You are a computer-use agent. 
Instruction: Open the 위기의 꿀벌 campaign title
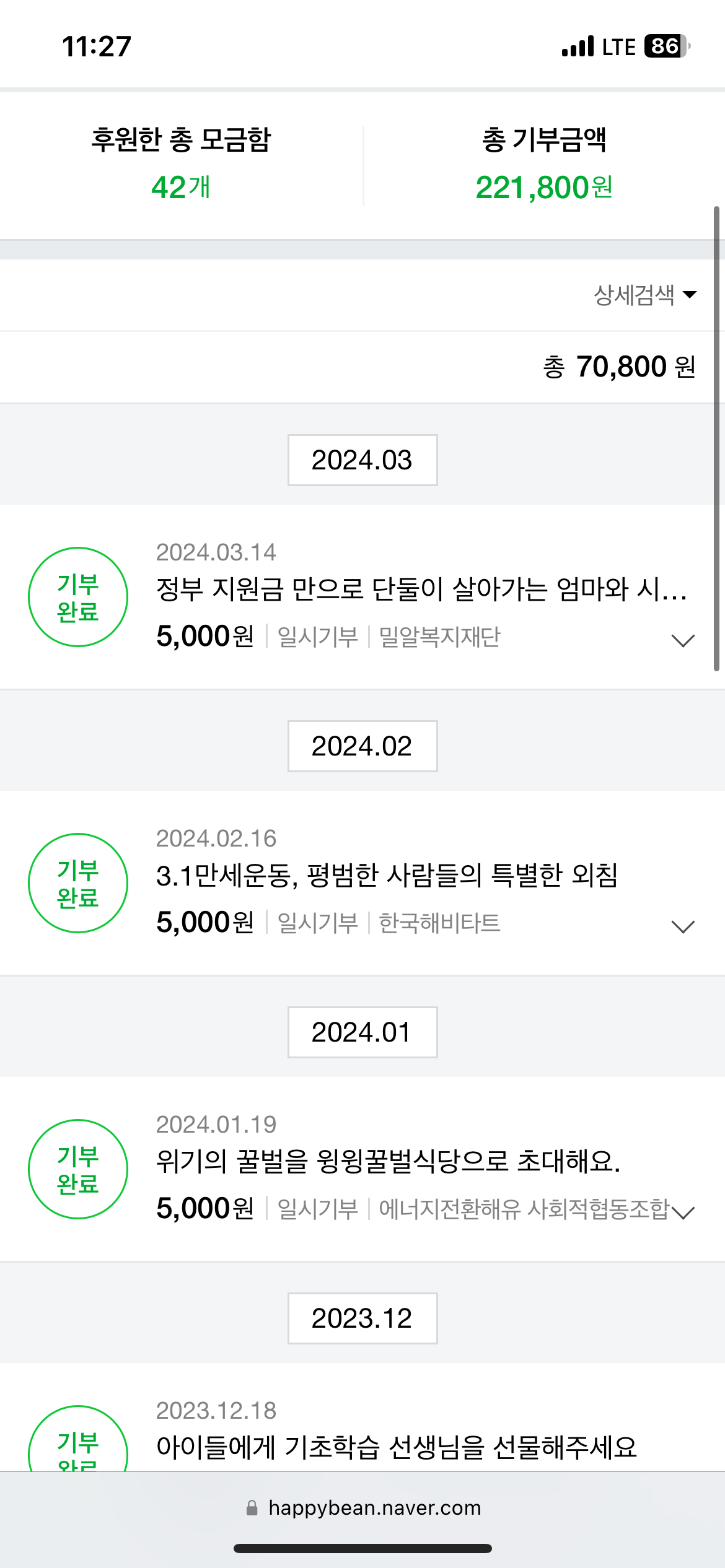pos(388,1162)
